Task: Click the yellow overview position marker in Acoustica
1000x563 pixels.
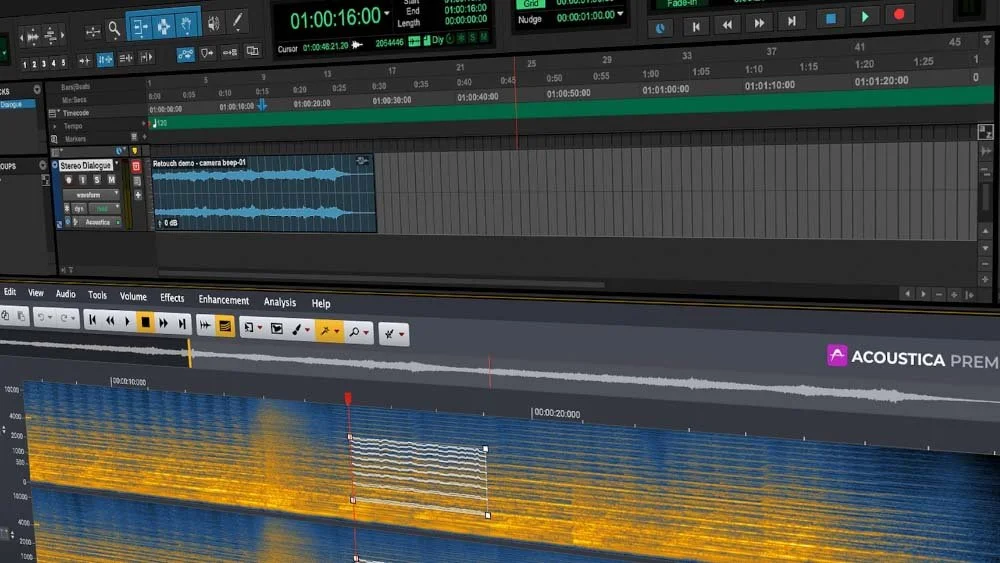Action: point(189,353)
